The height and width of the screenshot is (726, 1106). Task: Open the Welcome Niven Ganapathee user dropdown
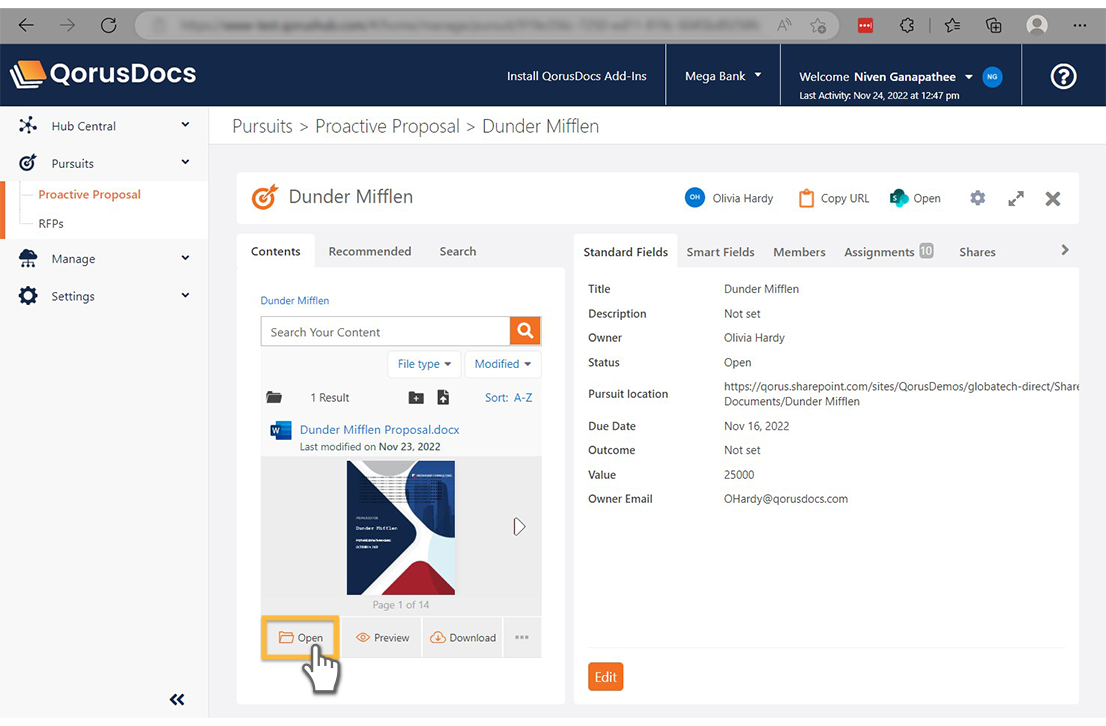[x=885, y=76]
